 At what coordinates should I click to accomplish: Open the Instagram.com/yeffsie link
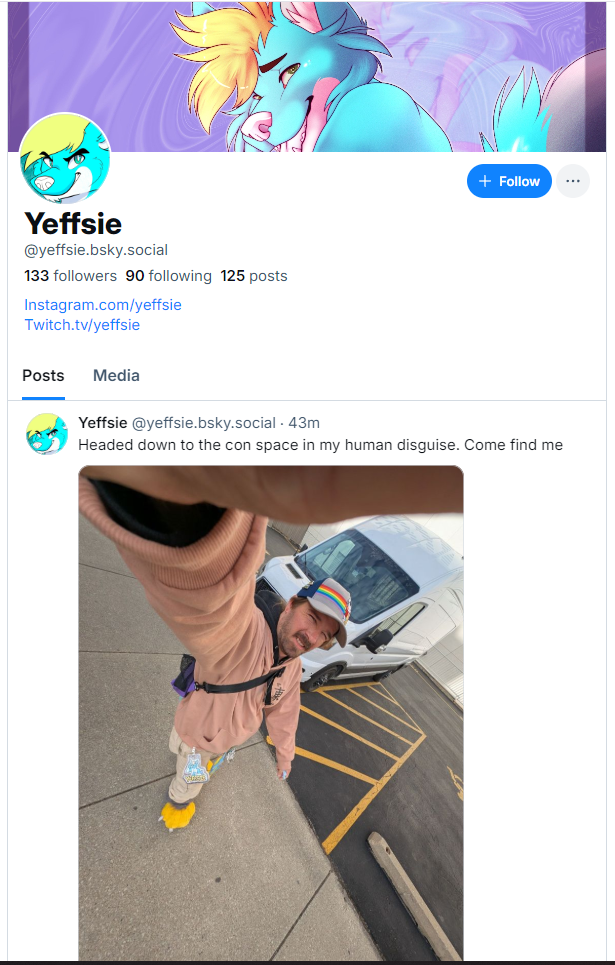(x=103, y=305)
